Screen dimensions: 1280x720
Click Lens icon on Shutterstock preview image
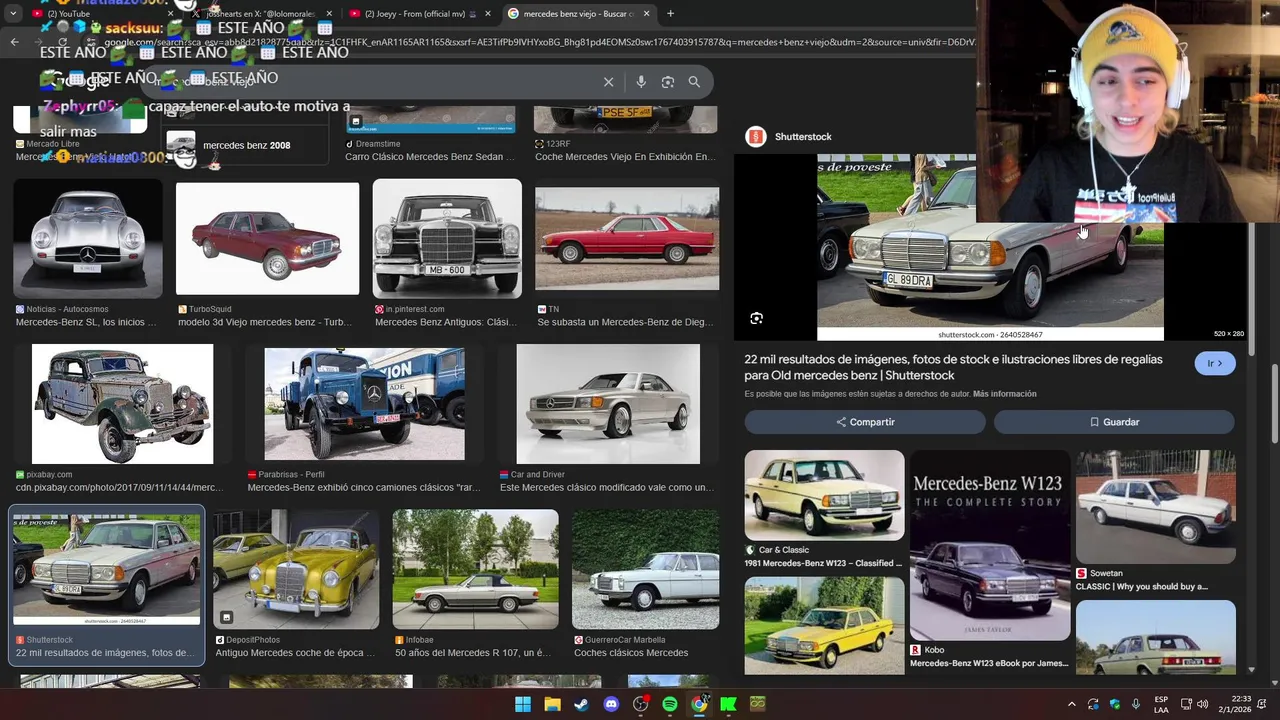756,318
